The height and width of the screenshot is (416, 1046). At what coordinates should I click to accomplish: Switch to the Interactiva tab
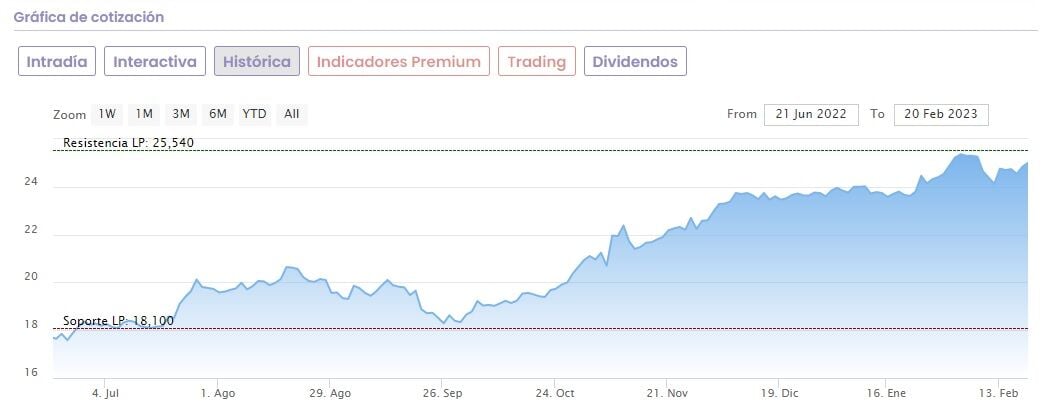coord(155,62)
